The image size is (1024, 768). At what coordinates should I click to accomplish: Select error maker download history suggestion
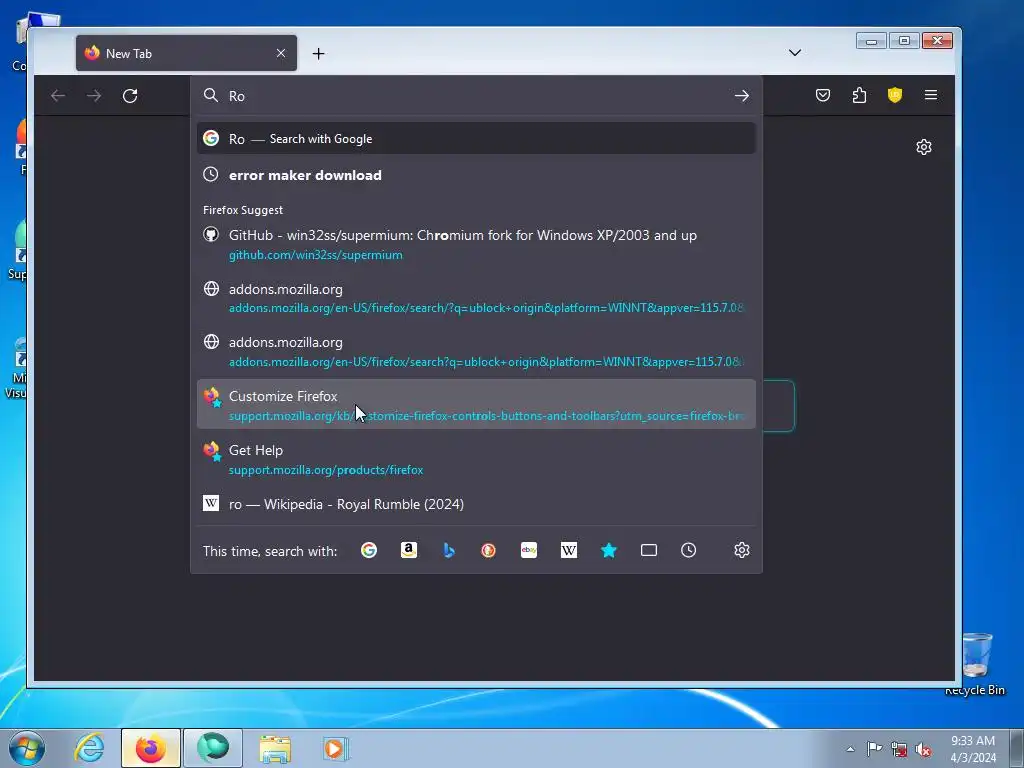coord(476,175)
